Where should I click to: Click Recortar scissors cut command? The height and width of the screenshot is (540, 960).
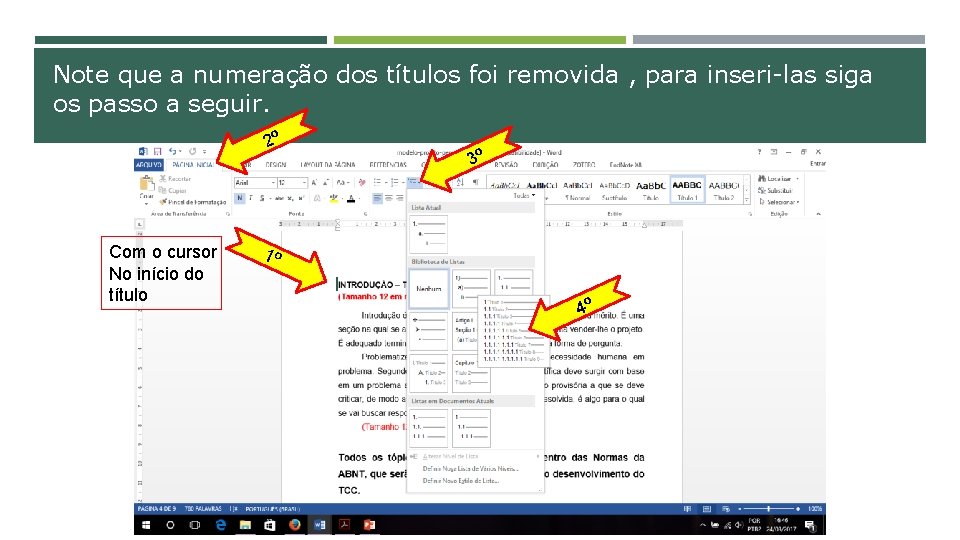pos(175,179)
